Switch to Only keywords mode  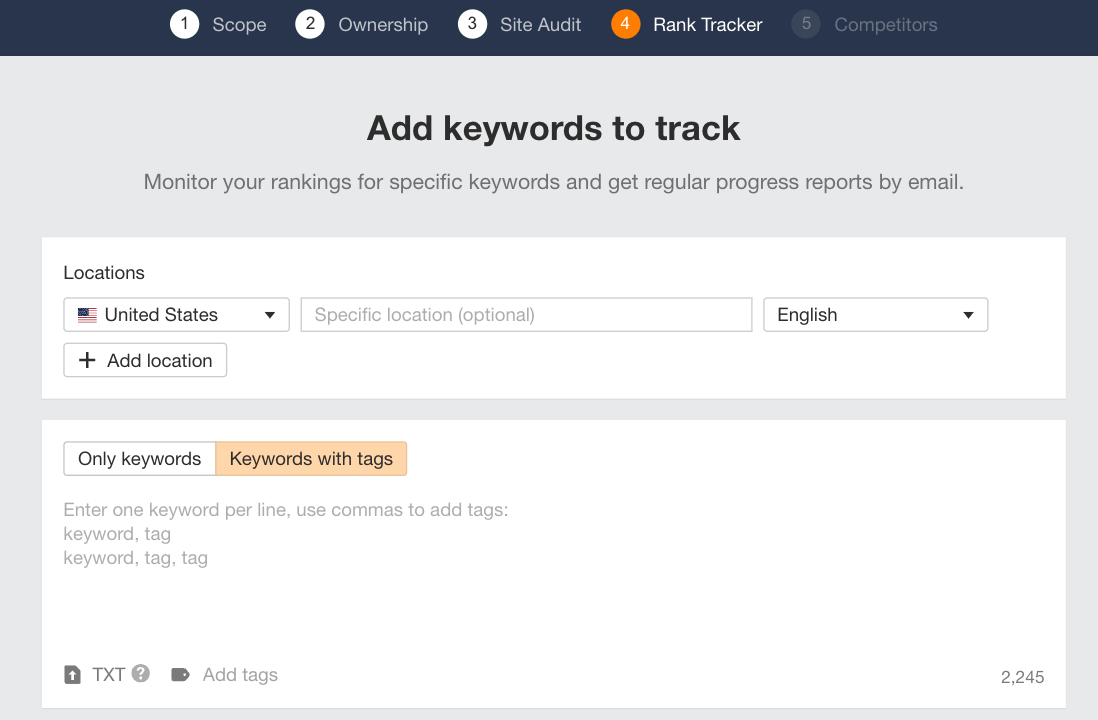coord(139,458)
